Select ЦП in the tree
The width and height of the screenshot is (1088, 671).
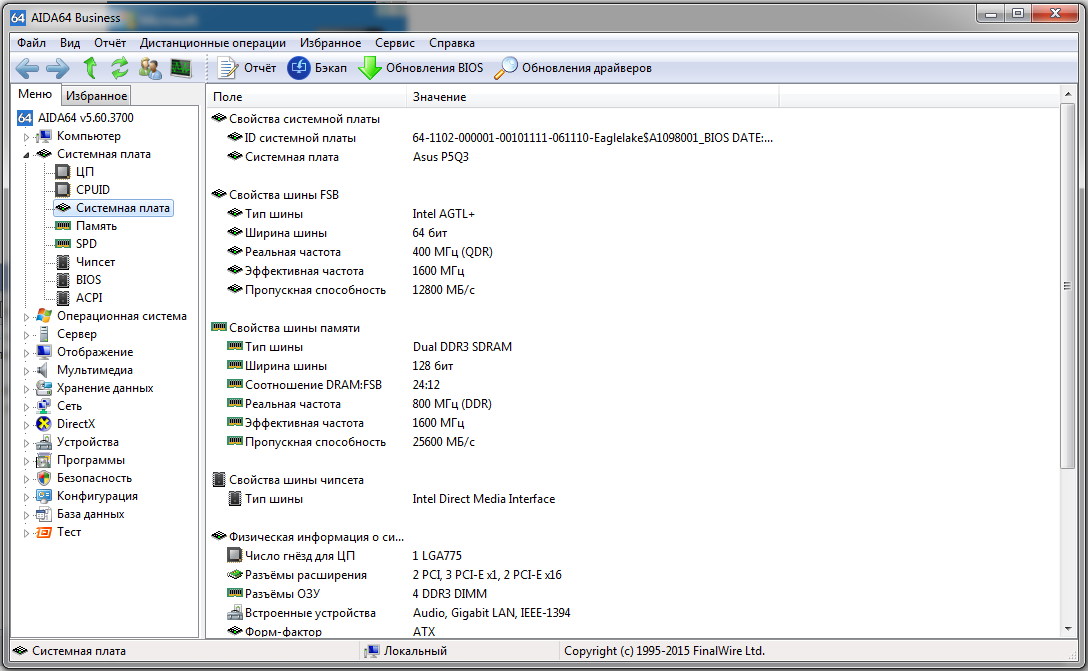85,171
